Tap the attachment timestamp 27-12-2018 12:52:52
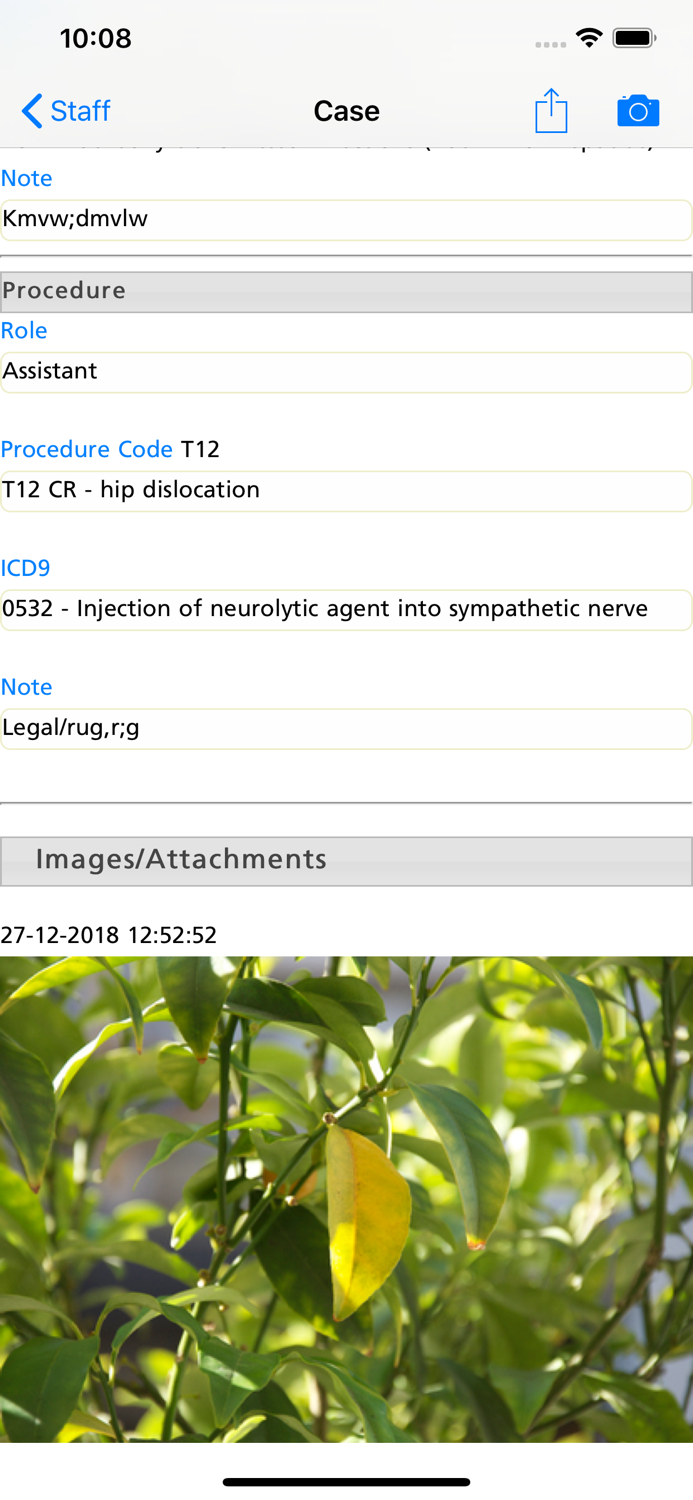The height and width of the screenshot is (1500, 693). coord(110,934)
